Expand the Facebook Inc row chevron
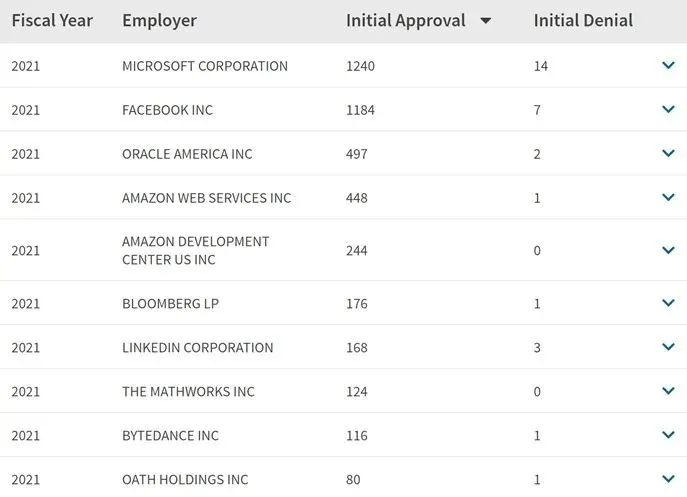 click(x=669, y=110)
